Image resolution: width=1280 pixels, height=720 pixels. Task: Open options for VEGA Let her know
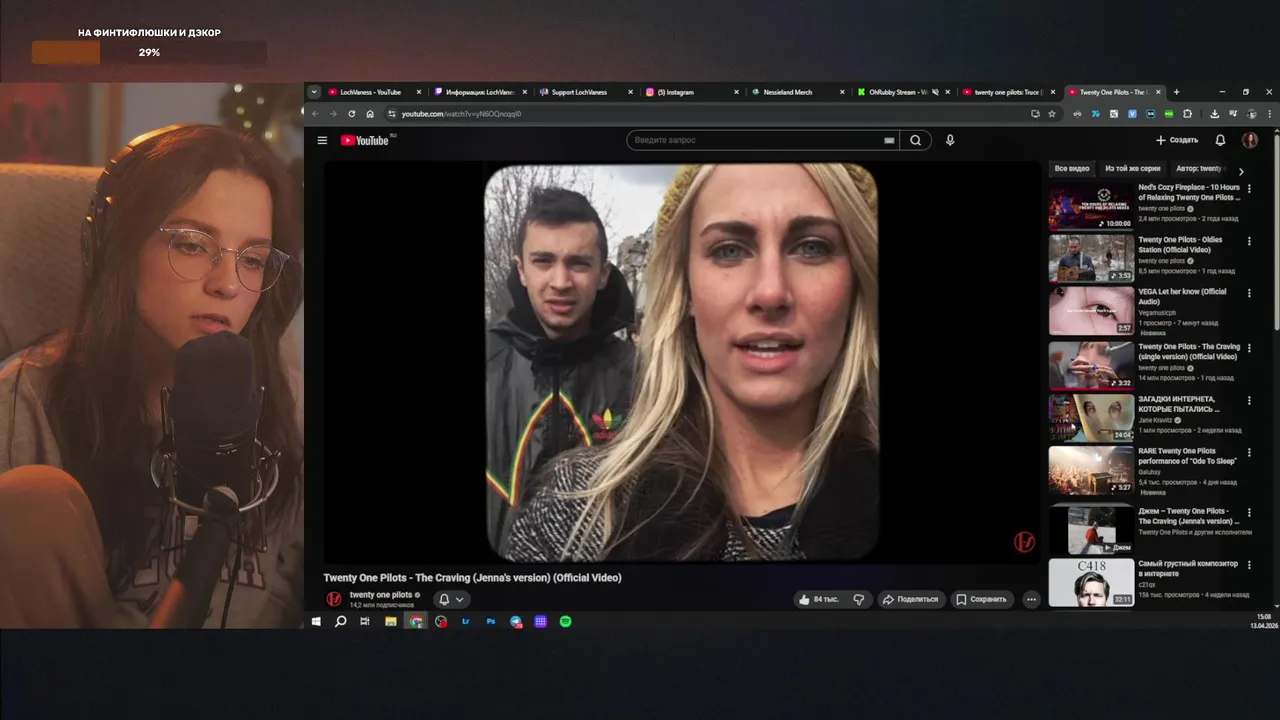click(x=1249, y=292)
